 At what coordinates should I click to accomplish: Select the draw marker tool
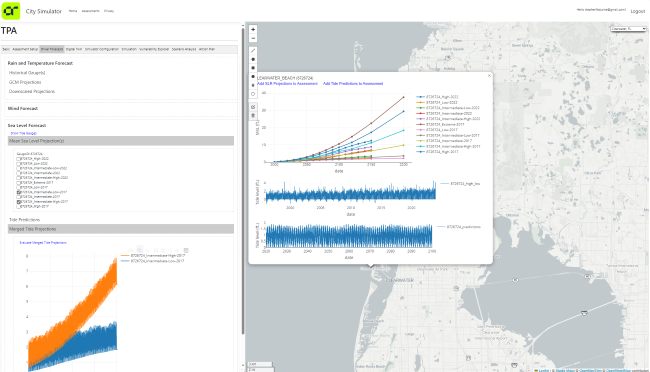253,85
